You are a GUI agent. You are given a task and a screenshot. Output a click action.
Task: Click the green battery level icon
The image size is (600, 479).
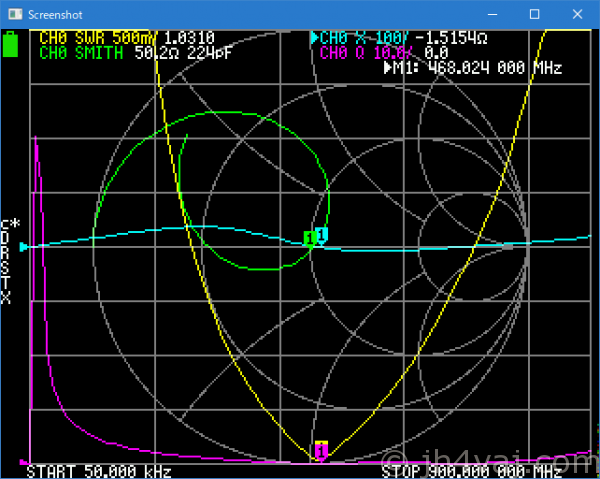click(12, 44)
